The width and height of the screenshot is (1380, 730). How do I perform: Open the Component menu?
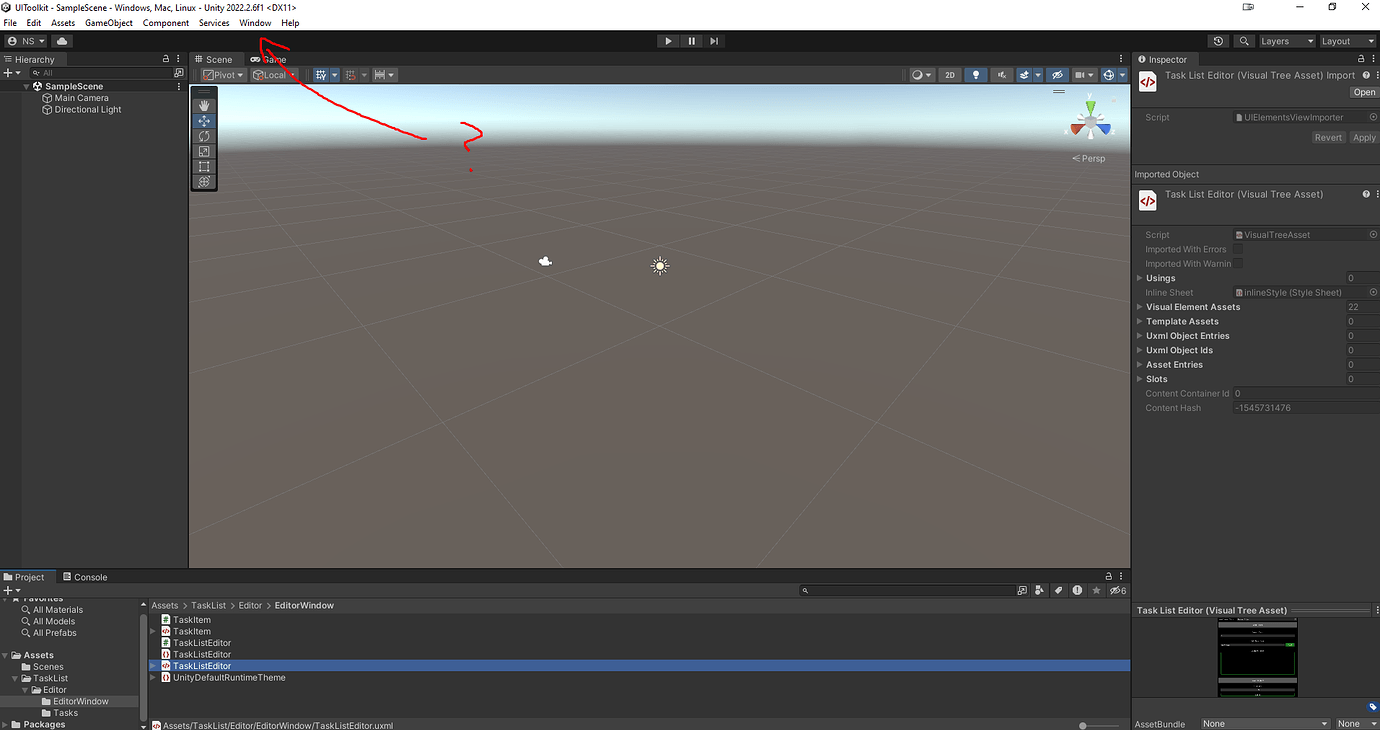tap(166, 22)
